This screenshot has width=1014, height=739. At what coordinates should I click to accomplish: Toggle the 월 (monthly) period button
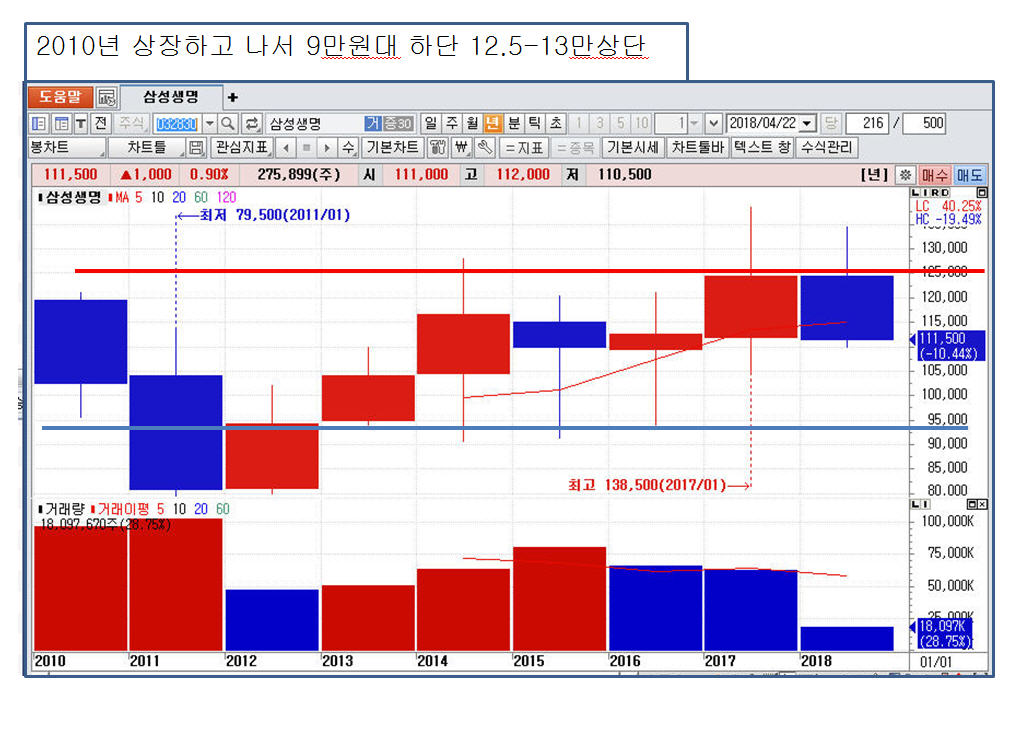(x=472, y=123)
